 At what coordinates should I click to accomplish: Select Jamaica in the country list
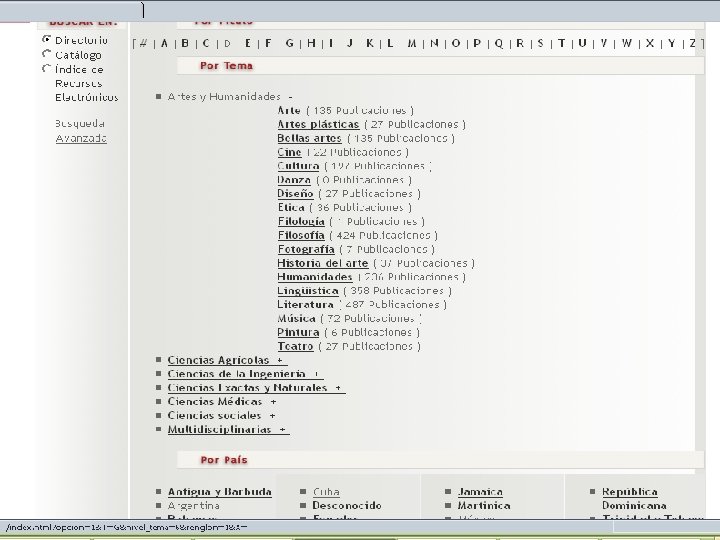(x=480, y=492)
